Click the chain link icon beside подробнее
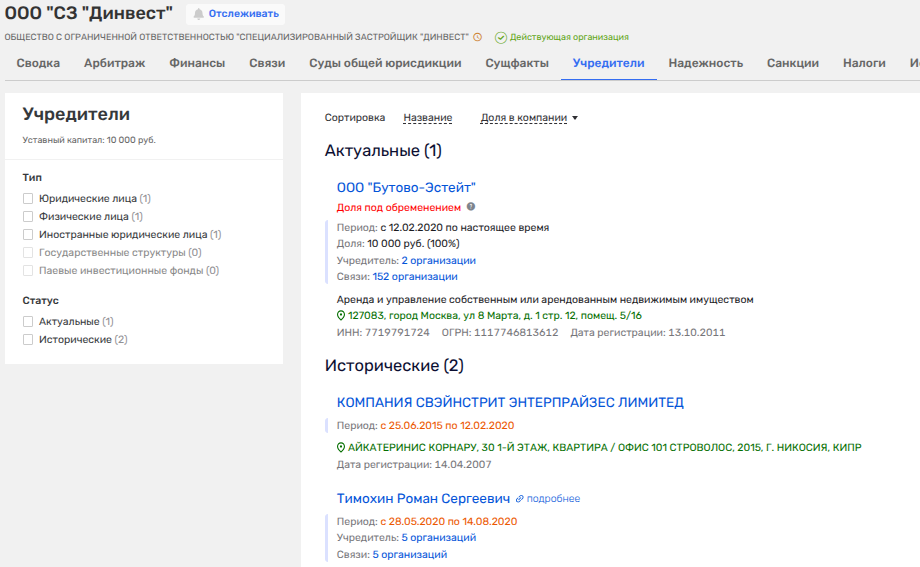Image resolution: width=920 pixels, height=567 pixels. click(x=519, y=498)
